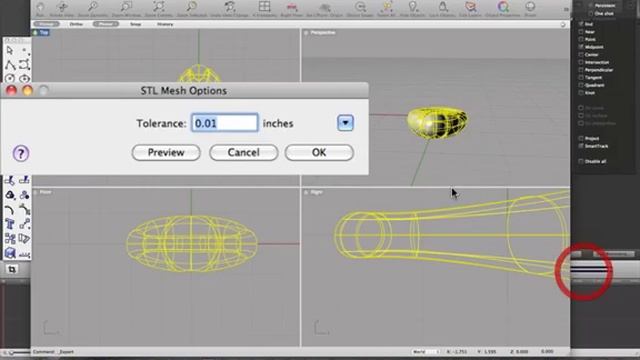Screen dimensions: 640x360
Task: Expand detailed STL mesh options arrow
Action: [x=345, y=123]
